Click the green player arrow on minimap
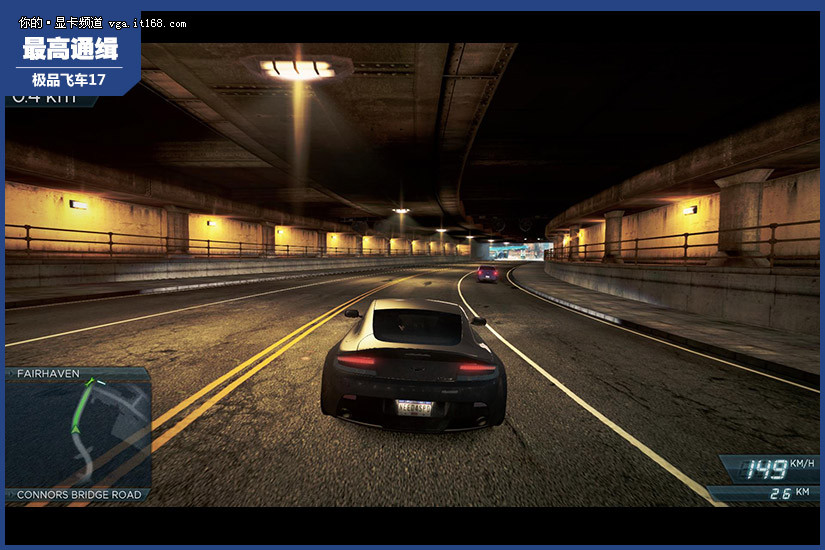This screenshot has width=825, height=550. [75, 430]
